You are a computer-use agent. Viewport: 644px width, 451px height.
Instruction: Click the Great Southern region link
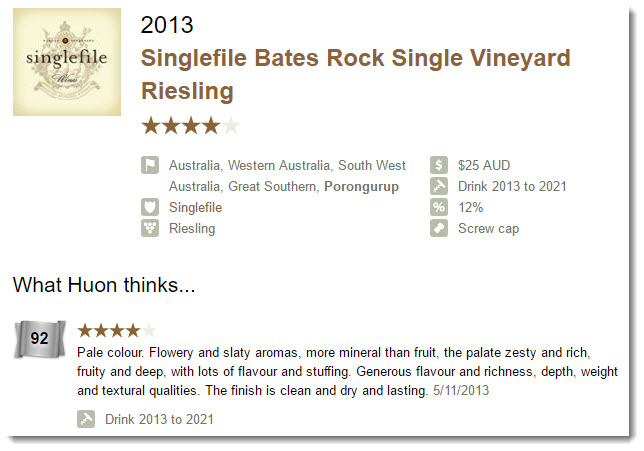[272, 186]
